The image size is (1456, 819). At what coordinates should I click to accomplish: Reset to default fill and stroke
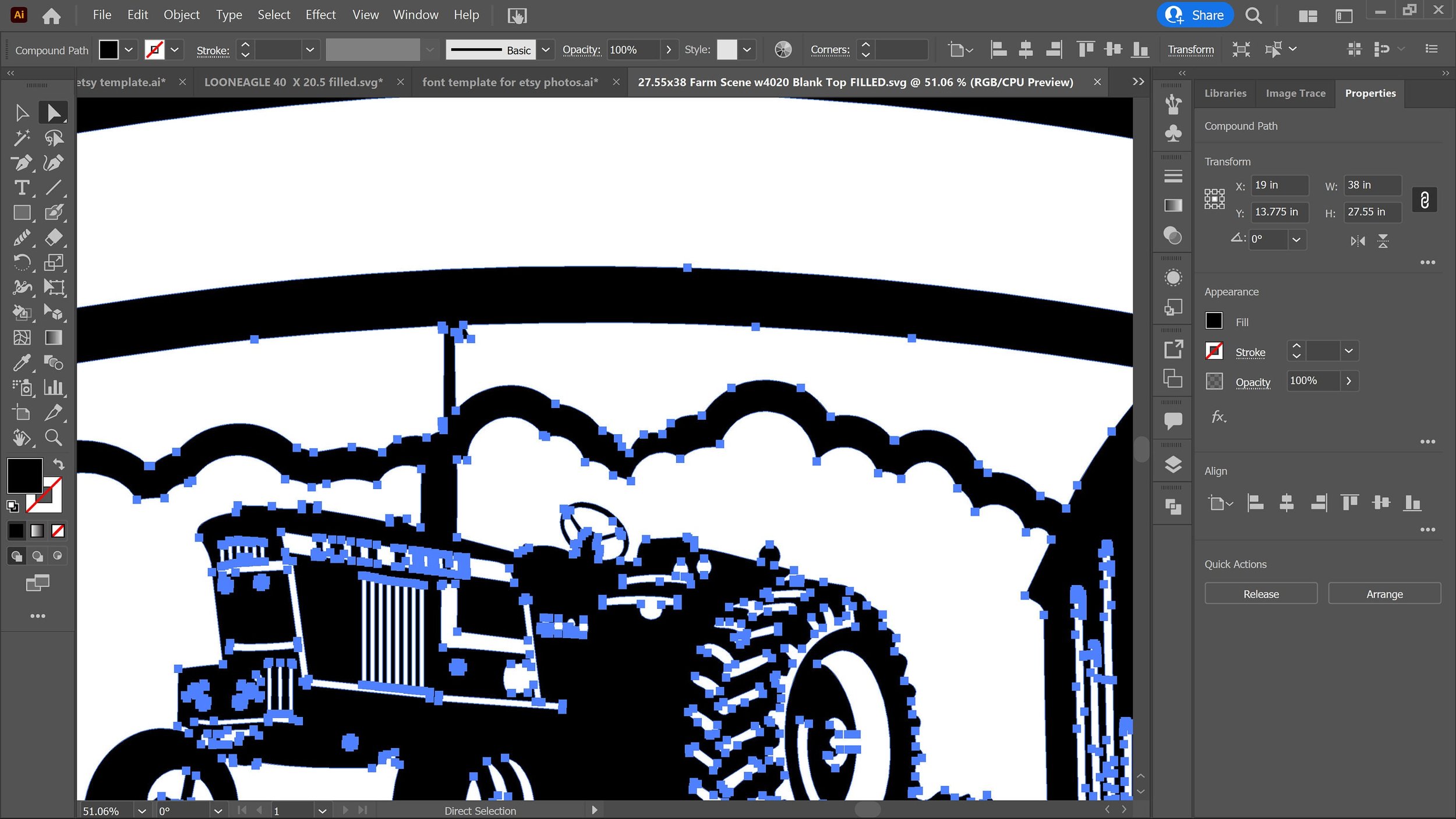point(12,506)
